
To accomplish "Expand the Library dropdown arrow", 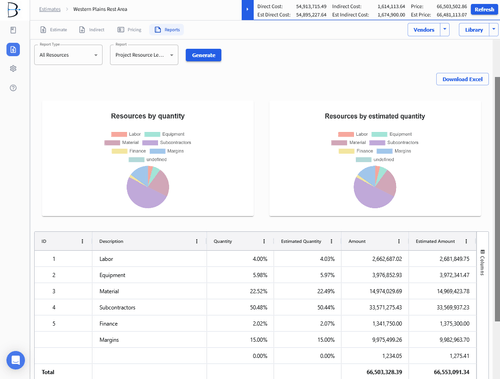I will click(x=494, y=30).
